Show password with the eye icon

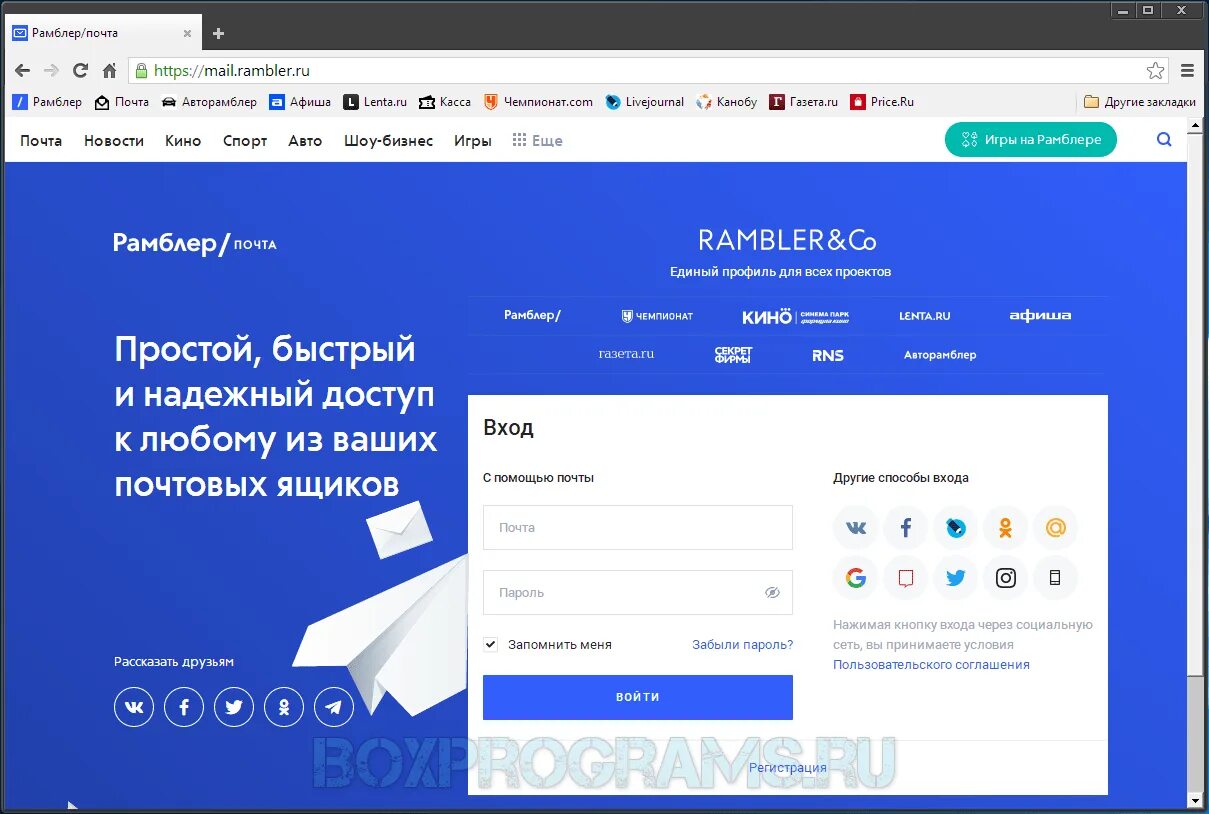coord(772,592)
